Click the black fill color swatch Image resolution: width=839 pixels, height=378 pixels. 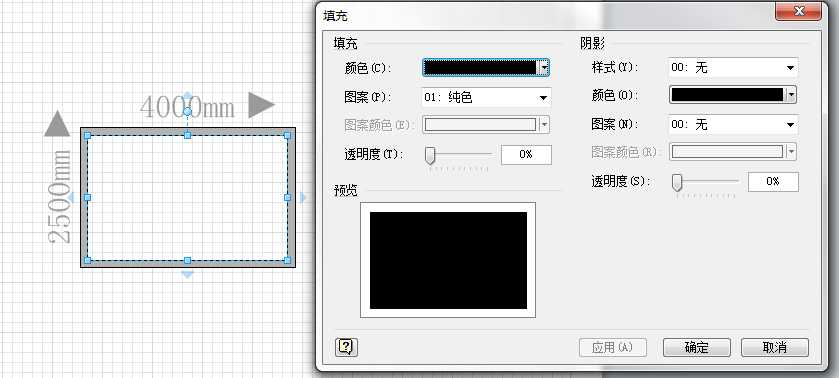480,67
